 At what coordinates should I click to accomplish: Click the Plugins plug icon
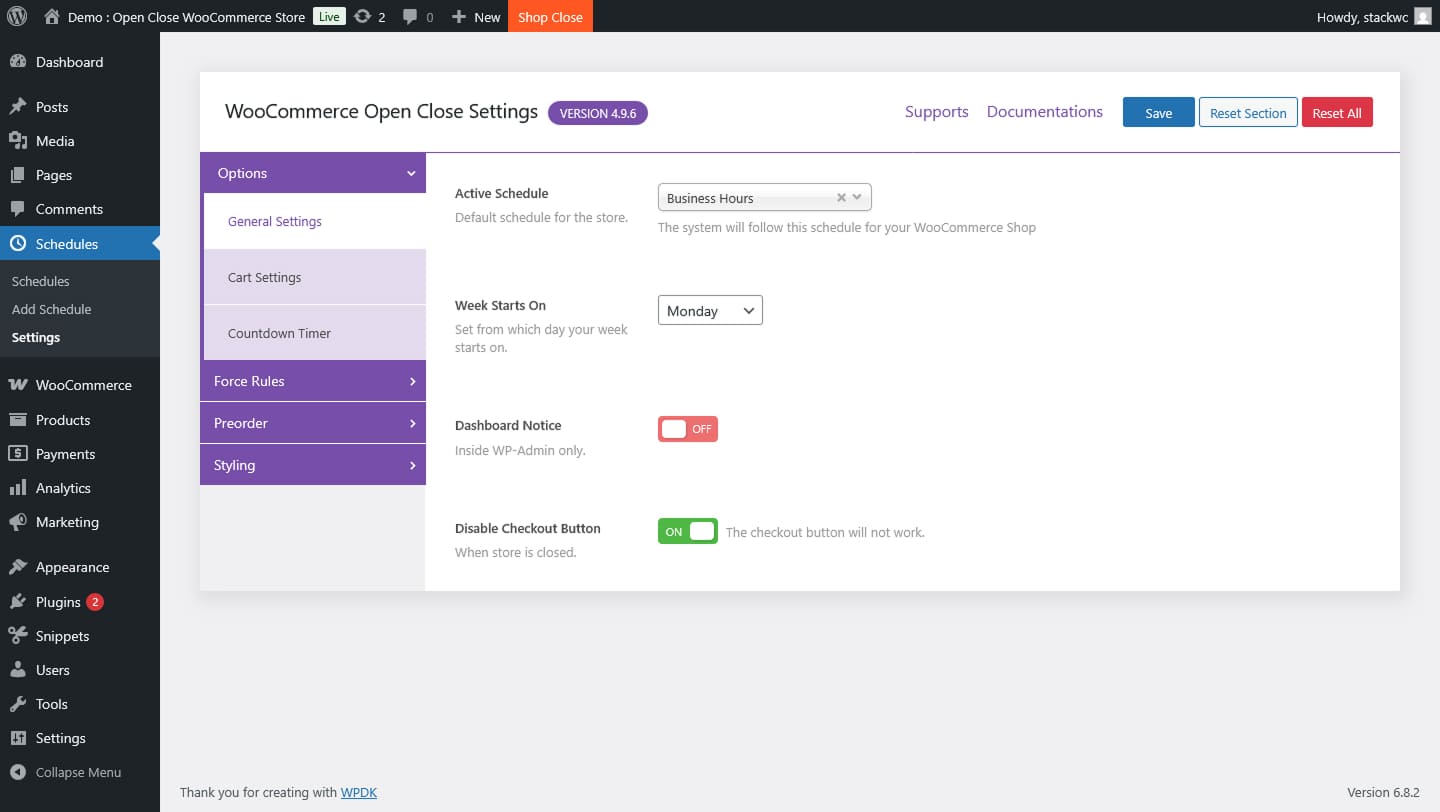pos(17,602)
